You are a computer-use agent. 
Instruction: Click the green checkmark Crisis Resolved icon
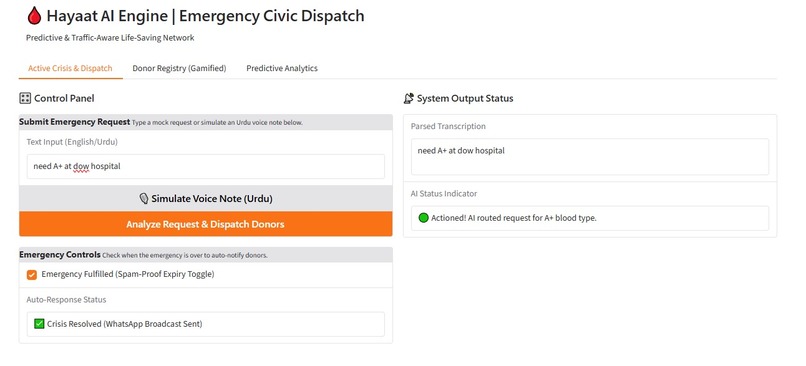click(x=39, y=324)
